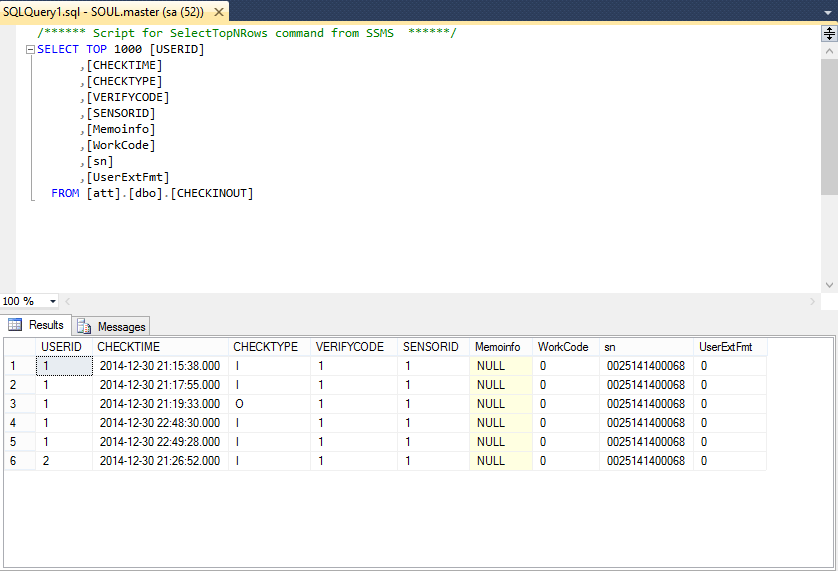Select row header 4 in results
The width and height of the screenshot is (838, 571).
coord(20,423)
